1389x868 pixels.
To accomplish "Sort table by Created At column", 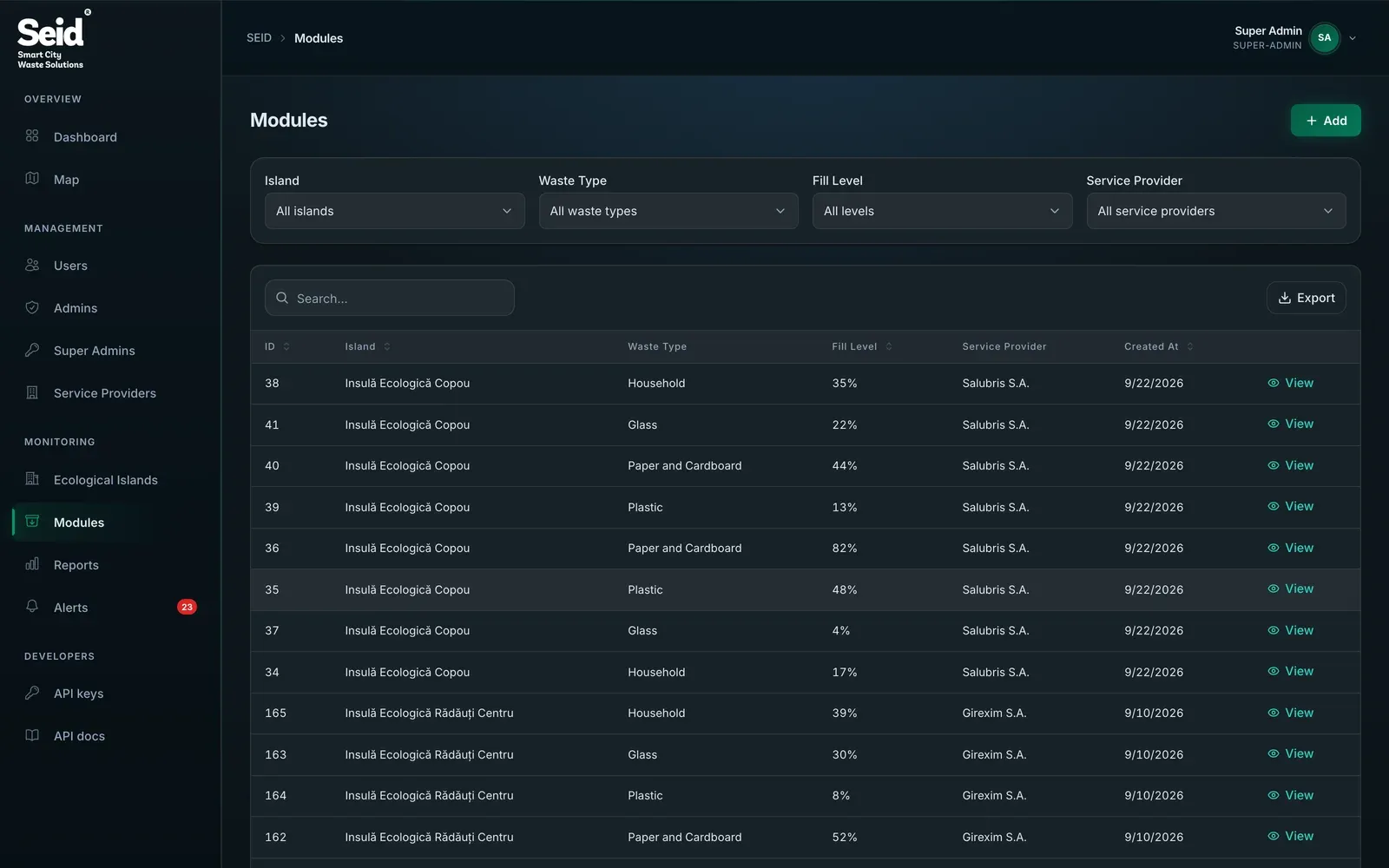I will click(x=1158, y=346).
